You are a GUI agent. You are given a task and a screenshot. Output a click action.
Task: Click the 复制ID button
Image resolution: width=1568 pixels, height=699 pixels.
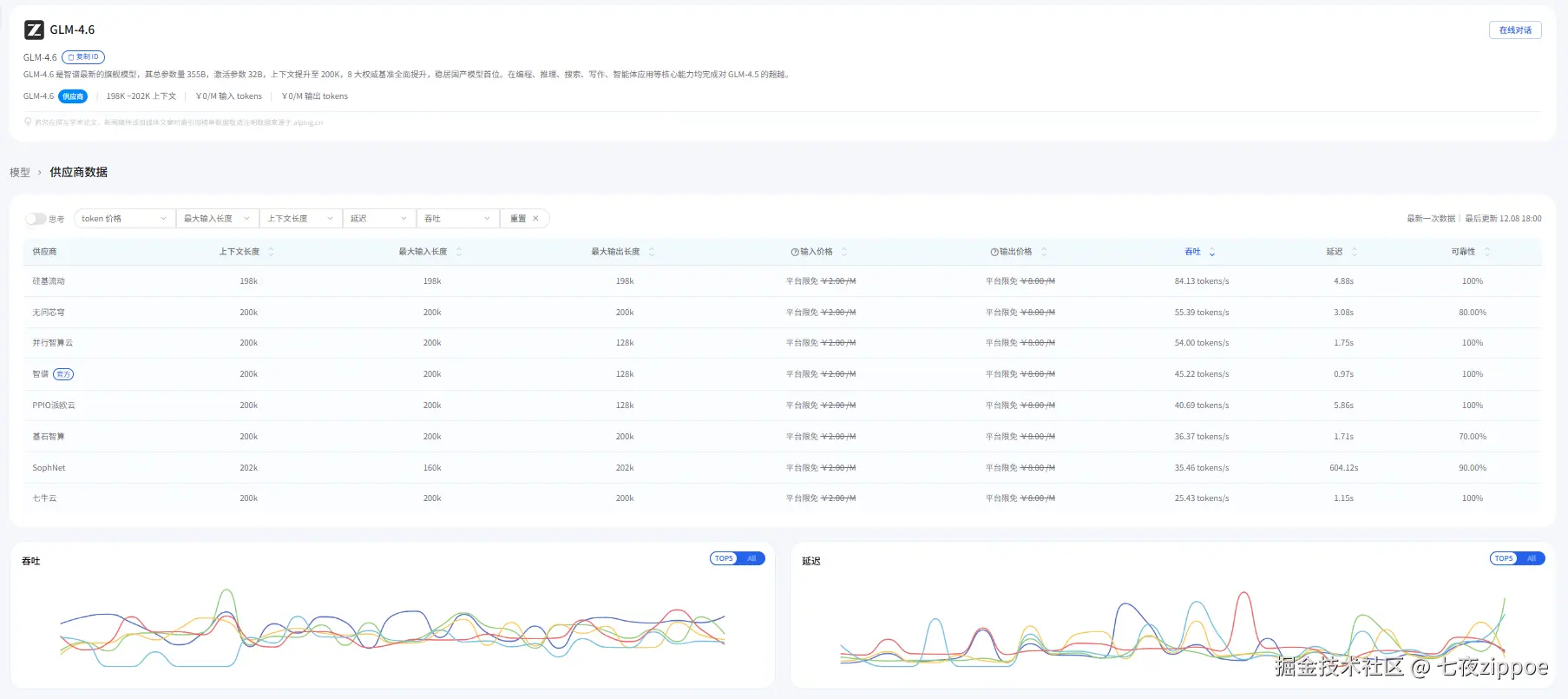coord(83,57)
